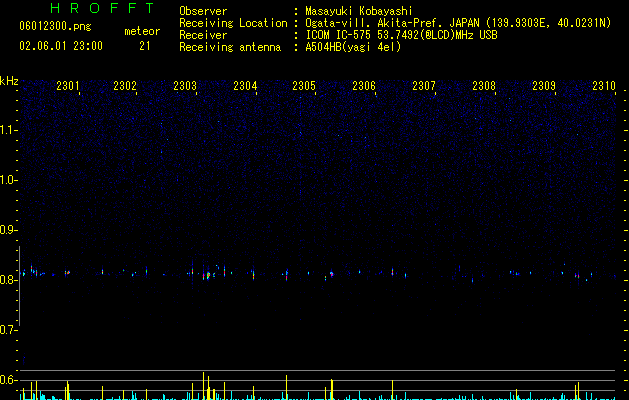Click the 2308 time marker
The height and width of the screenshot is (400, 629).
point(484,86)
